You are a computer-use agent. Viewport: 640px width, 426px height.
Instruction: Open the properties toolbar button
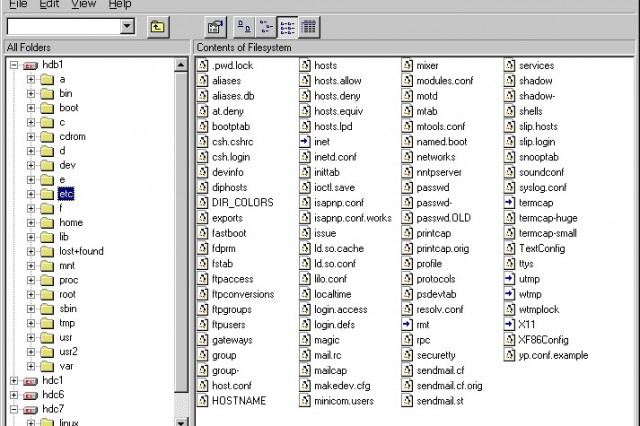pyautogui.click(x=215, y=26)
